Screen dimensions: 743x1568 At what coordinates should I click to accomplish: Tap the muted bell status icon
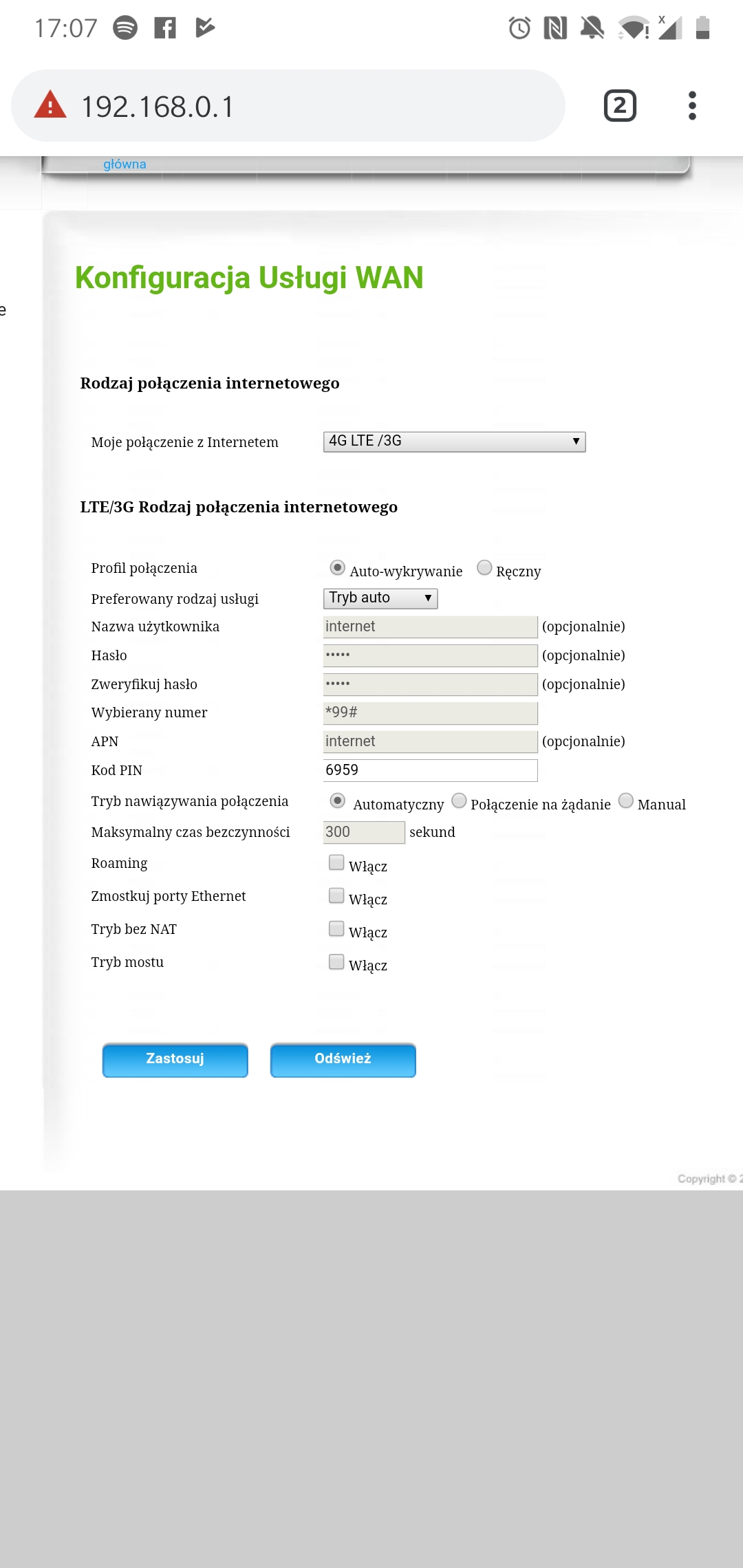[592, 28]
